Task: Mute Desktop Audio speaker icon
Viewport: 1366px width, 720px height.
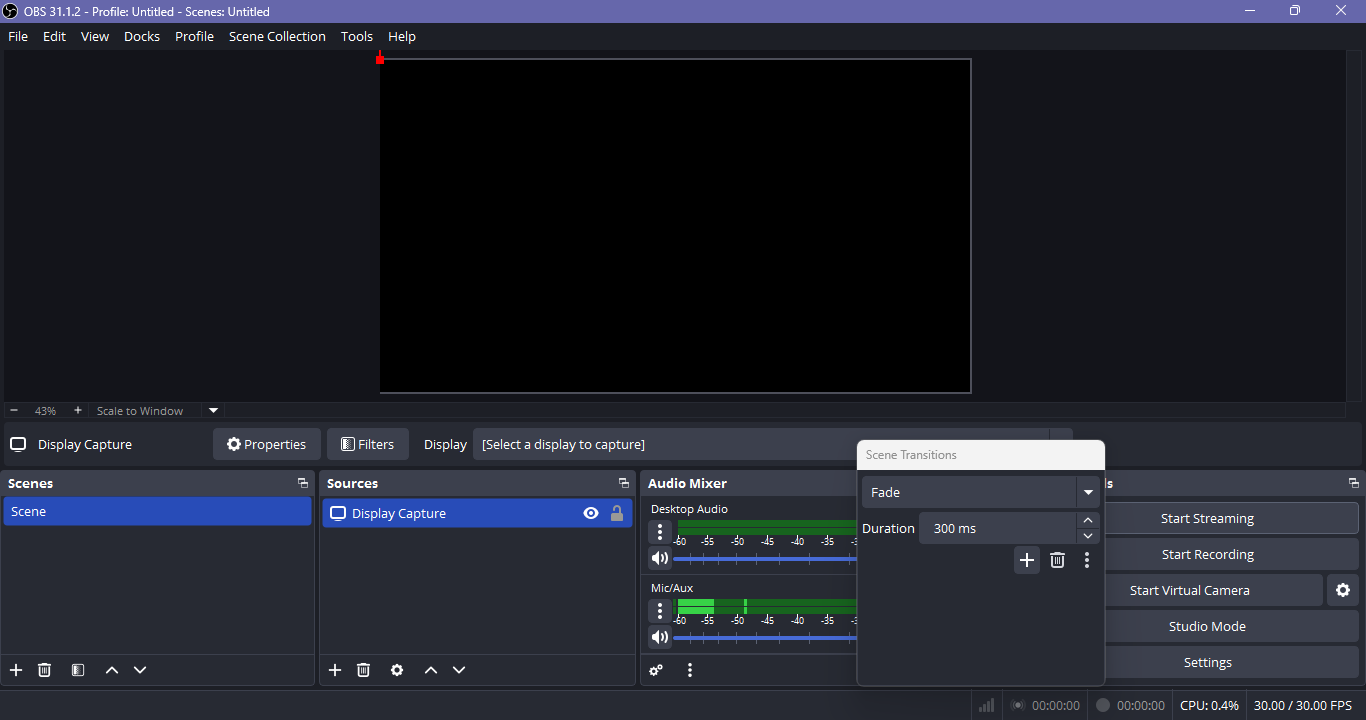Action: point(660,558)
